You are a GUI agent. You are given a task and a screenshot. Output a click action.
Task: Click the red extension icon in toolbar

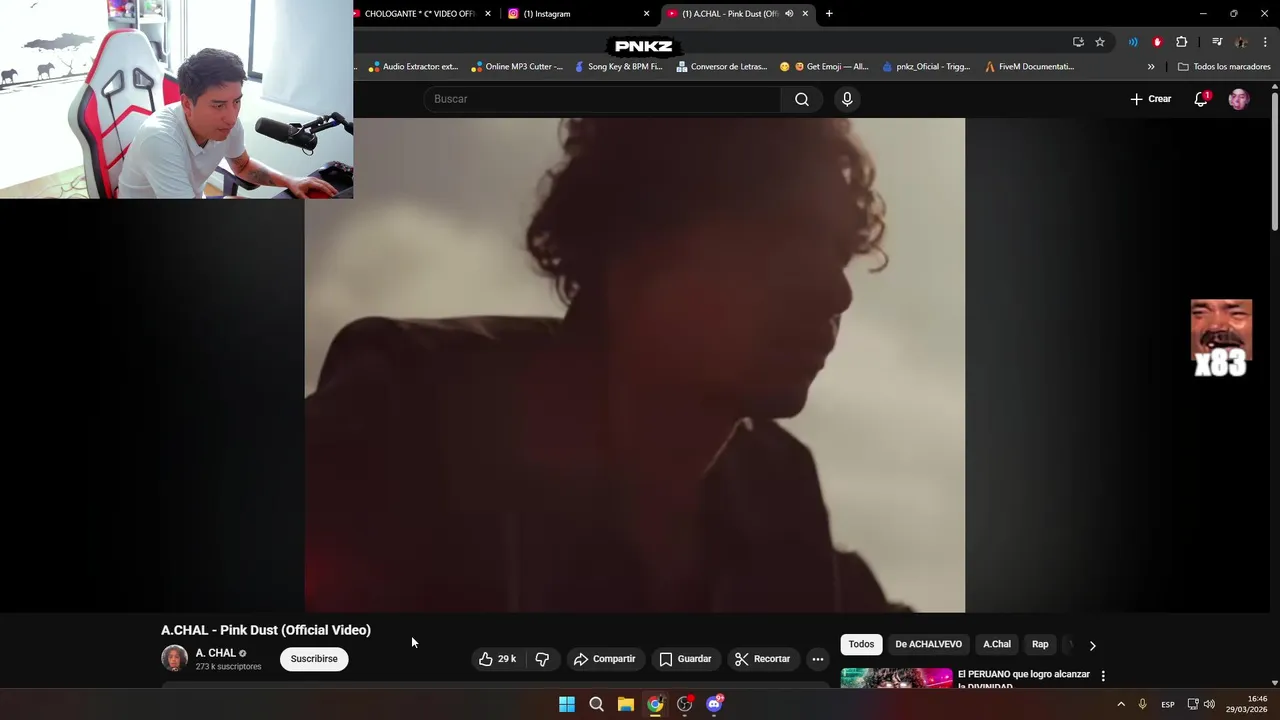click(x=1157, y=42)
